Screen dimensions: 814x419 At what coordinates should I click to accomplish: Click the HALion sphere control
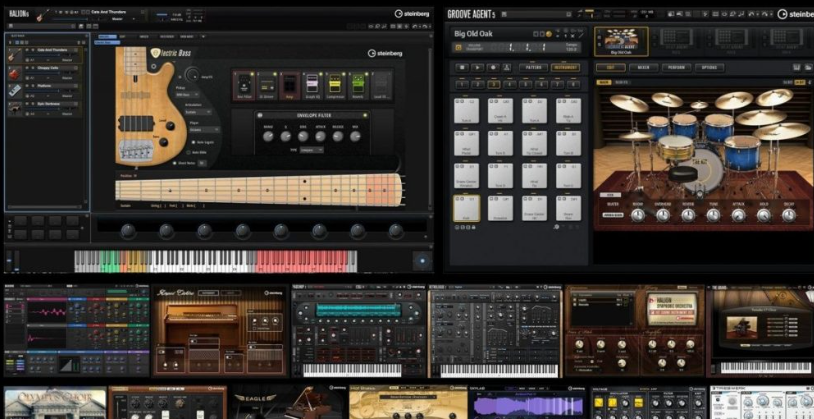[422, 261]
